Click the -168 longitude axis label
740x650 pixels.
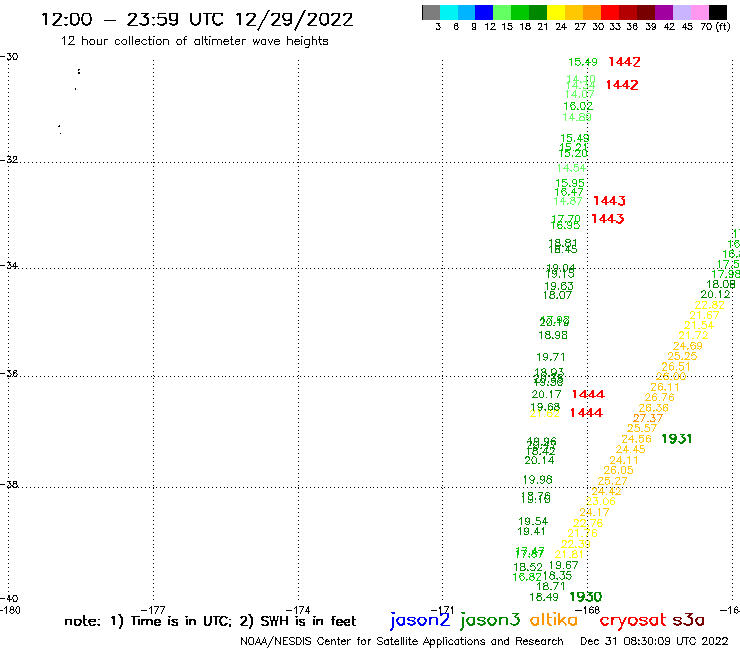click(x=588, y=610)
